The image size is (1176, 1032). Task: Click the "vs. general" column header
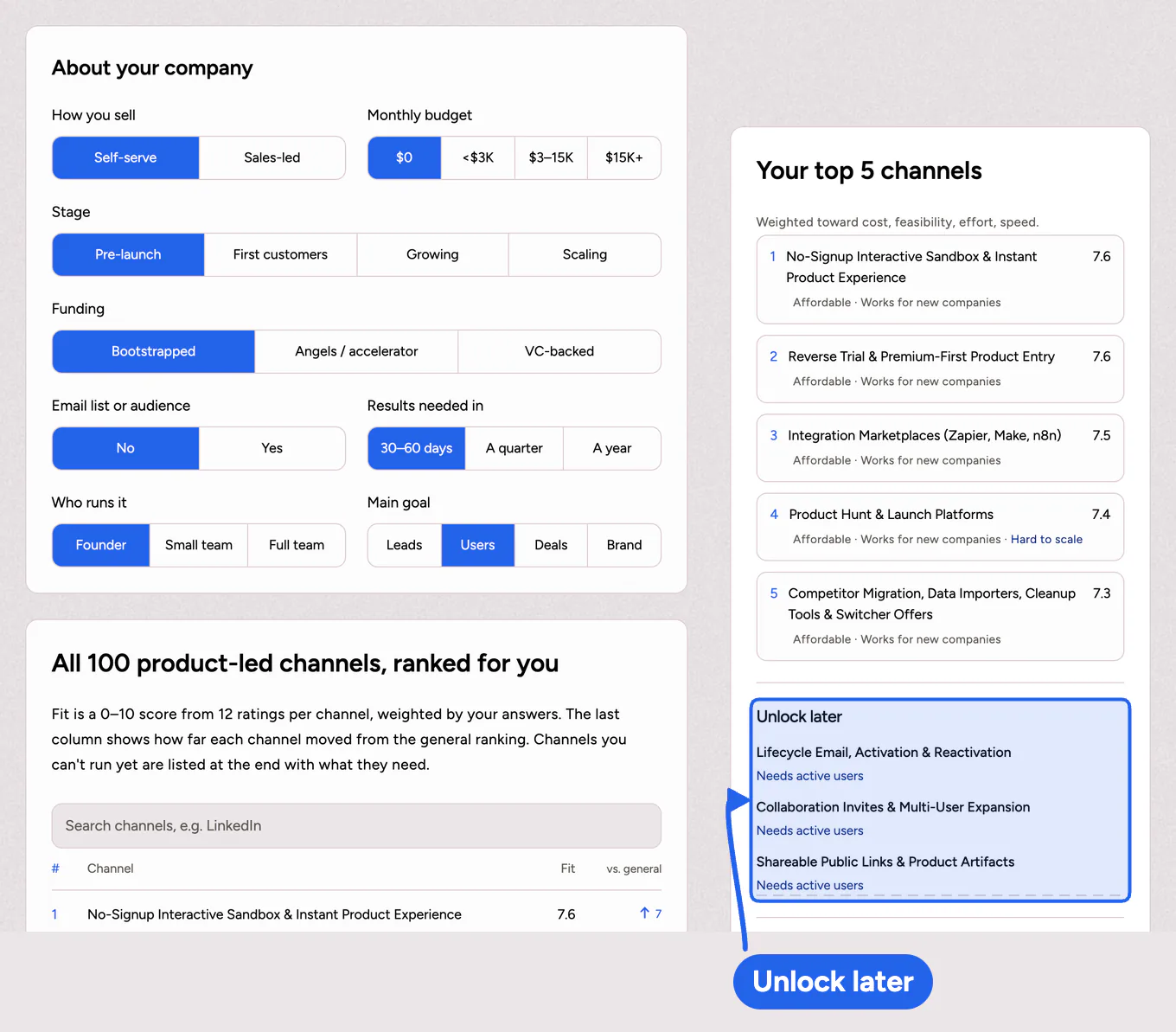click(634, 869)
